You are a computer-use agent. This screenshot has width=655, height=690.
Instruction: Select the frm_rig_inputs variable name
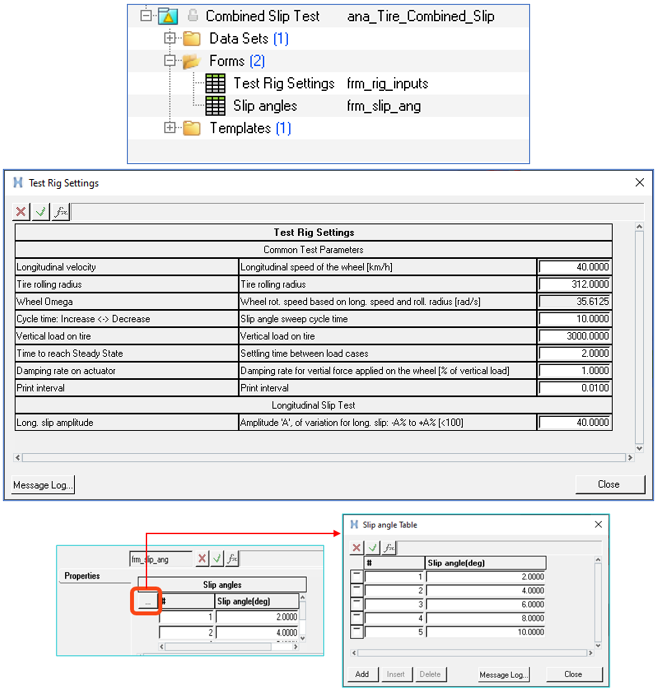coord(387,83)
